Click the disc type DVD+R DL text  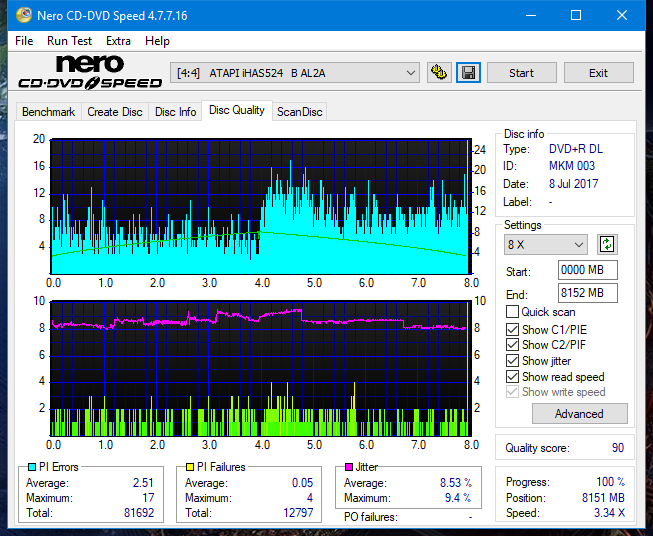coord(576,149)
